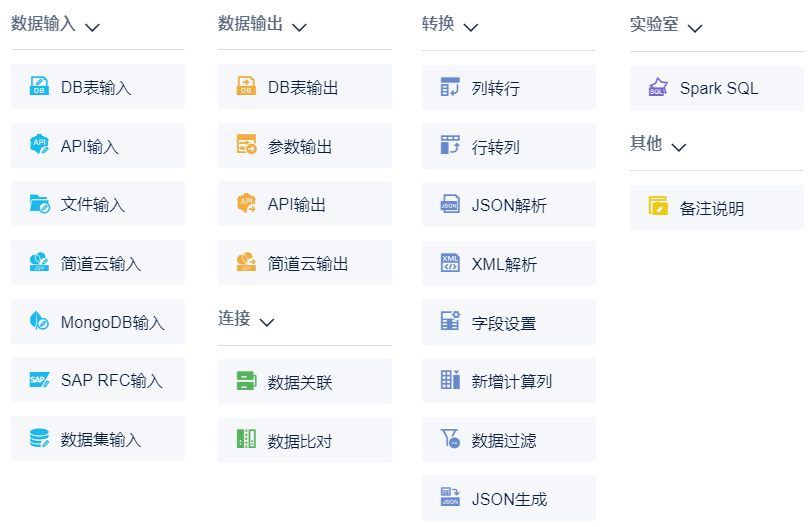Collapse the 数据输出 section chevron
810x527 pixels.
pos(299,27)
